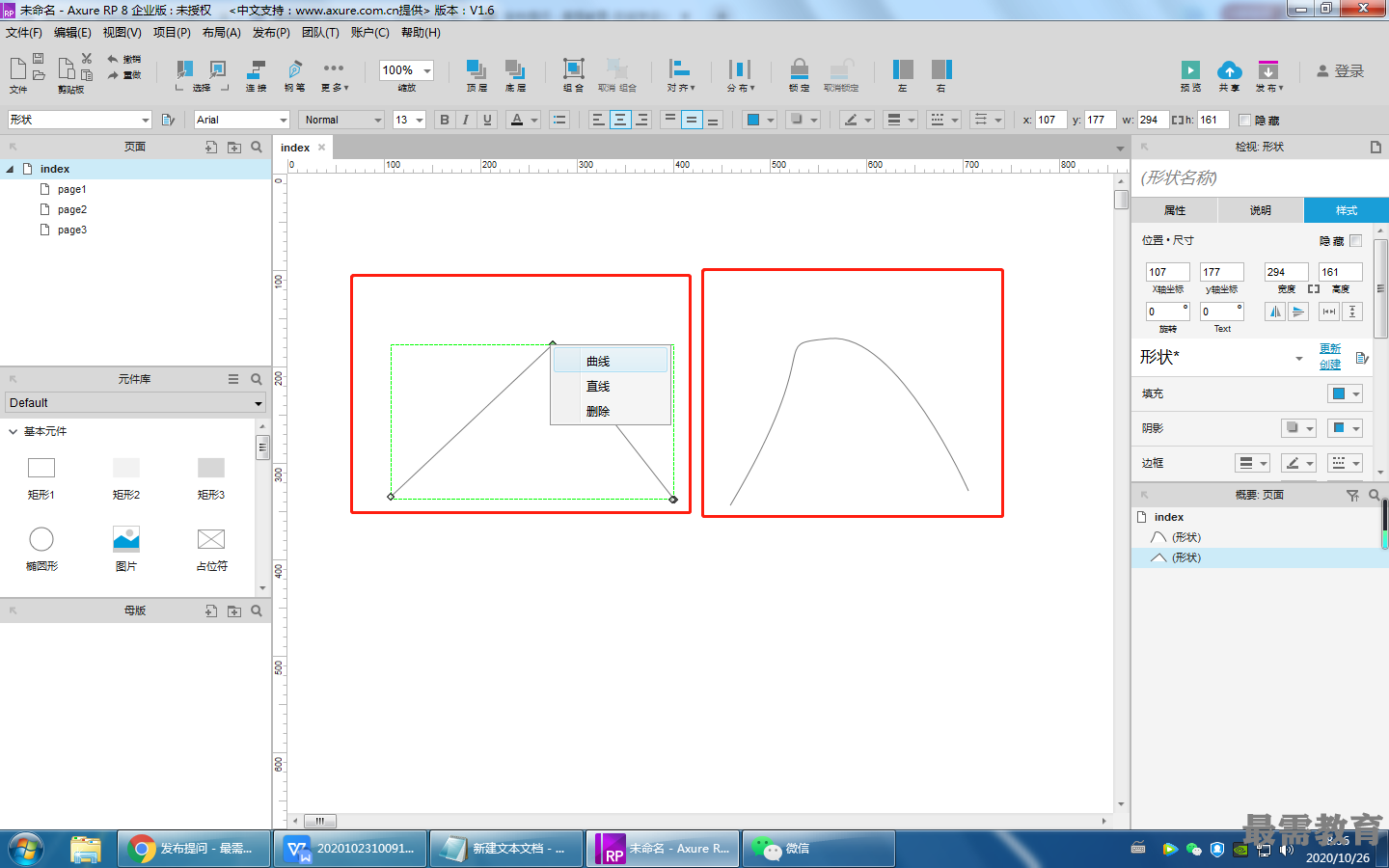The image size is (1389, 868).
Task: Open the 文件(F) menu
Action: click(24, 33)
